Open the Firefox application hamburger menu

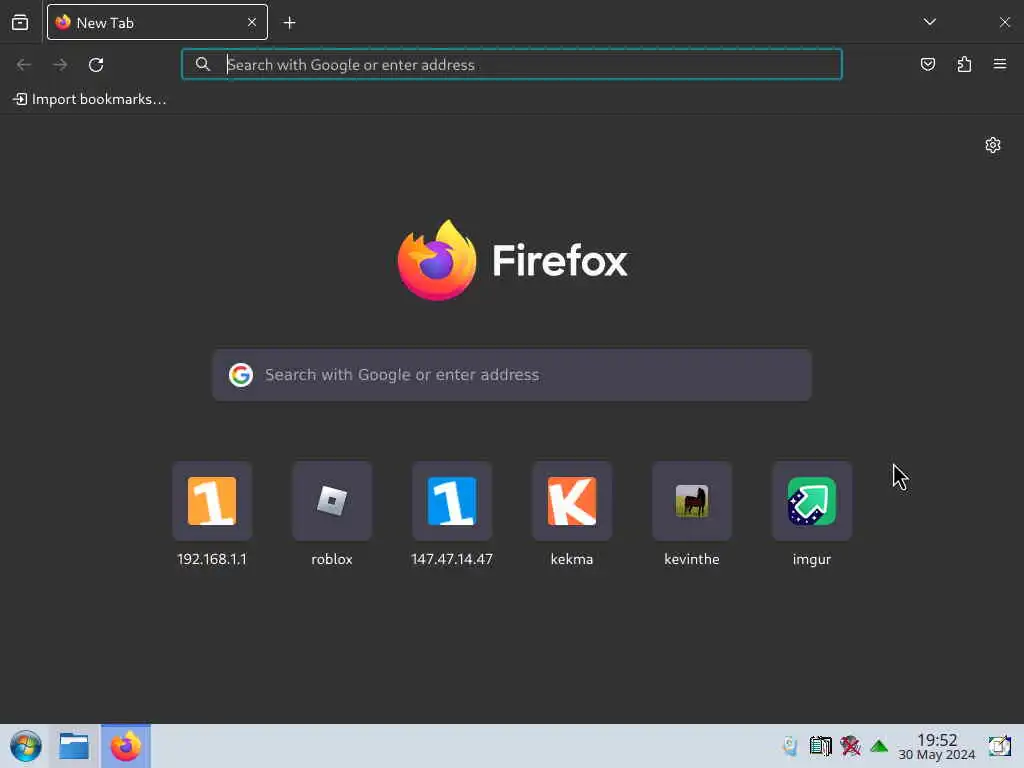[1000, 64]
